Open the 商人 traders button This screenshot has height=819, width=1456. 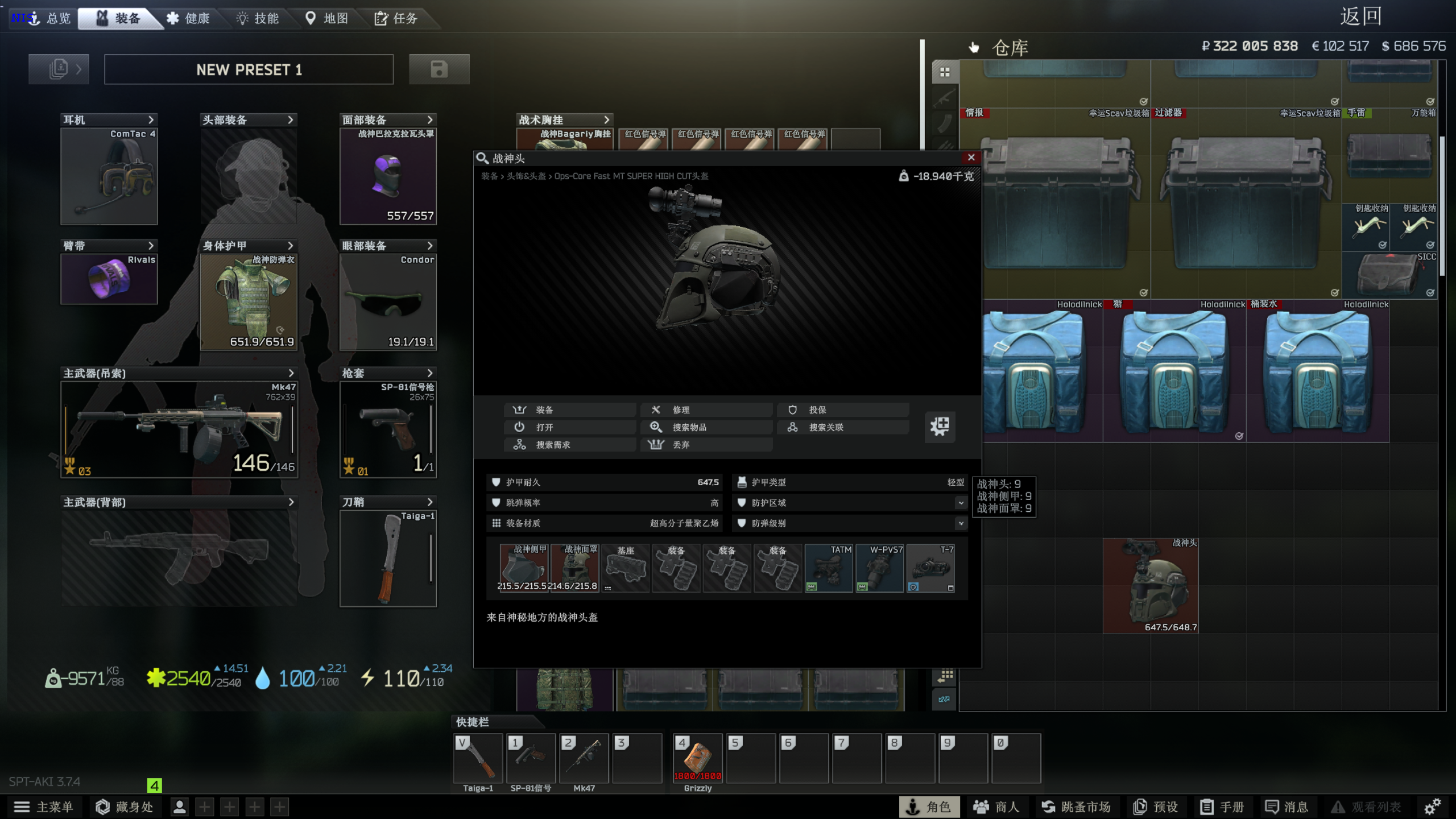[x=996, y=806]
